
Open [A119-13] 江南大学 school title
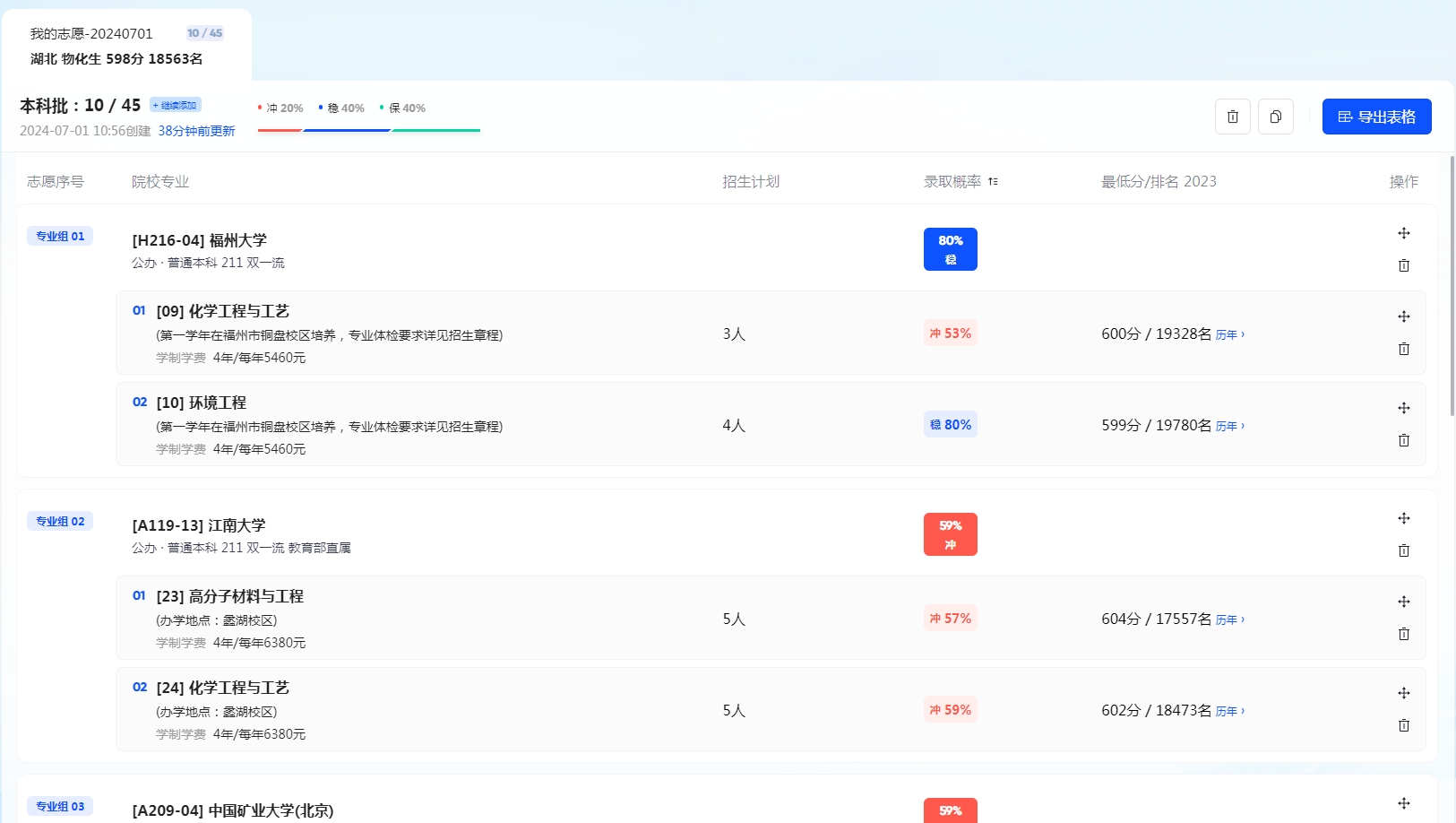click(x=199, y=525)
